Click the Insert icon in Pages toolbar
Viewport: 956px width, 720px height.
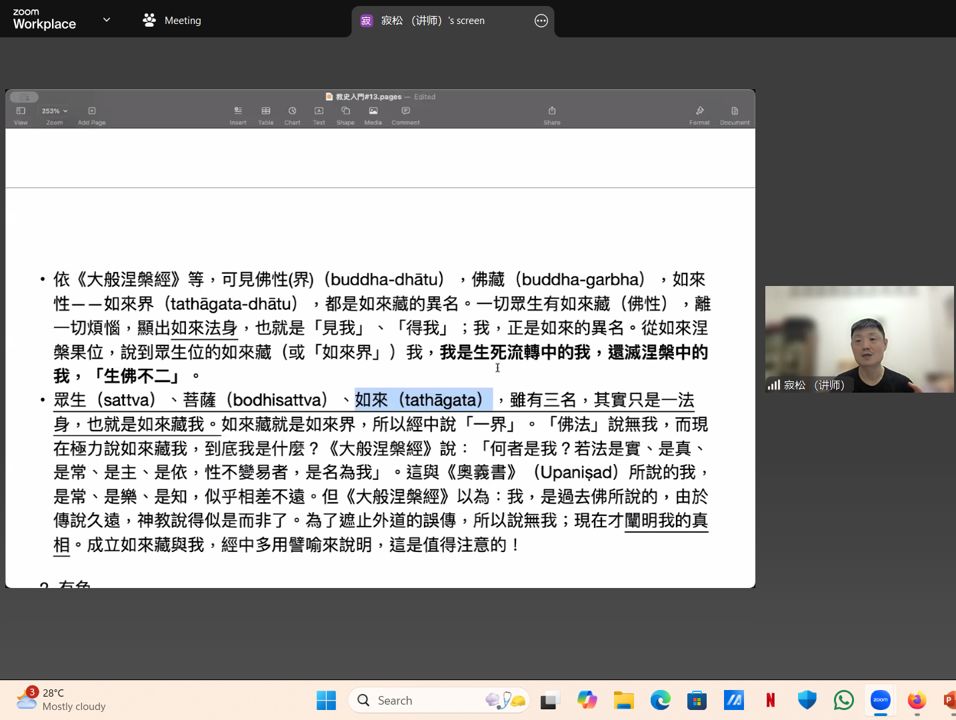(238, 112)
